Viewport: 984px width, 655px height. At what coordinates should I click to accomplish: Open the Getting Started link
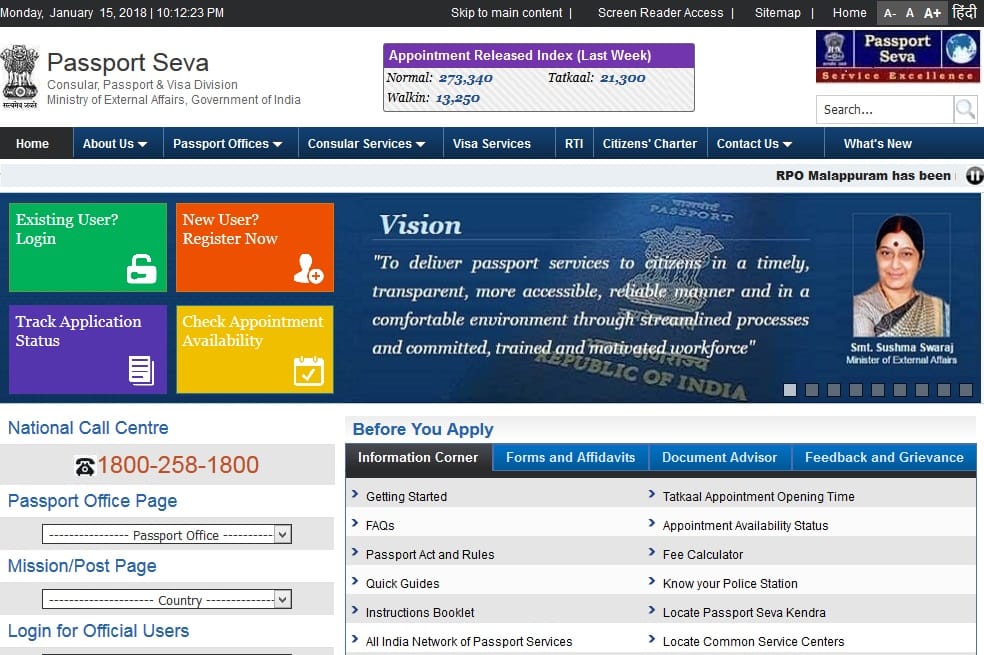tap(406, 496)
